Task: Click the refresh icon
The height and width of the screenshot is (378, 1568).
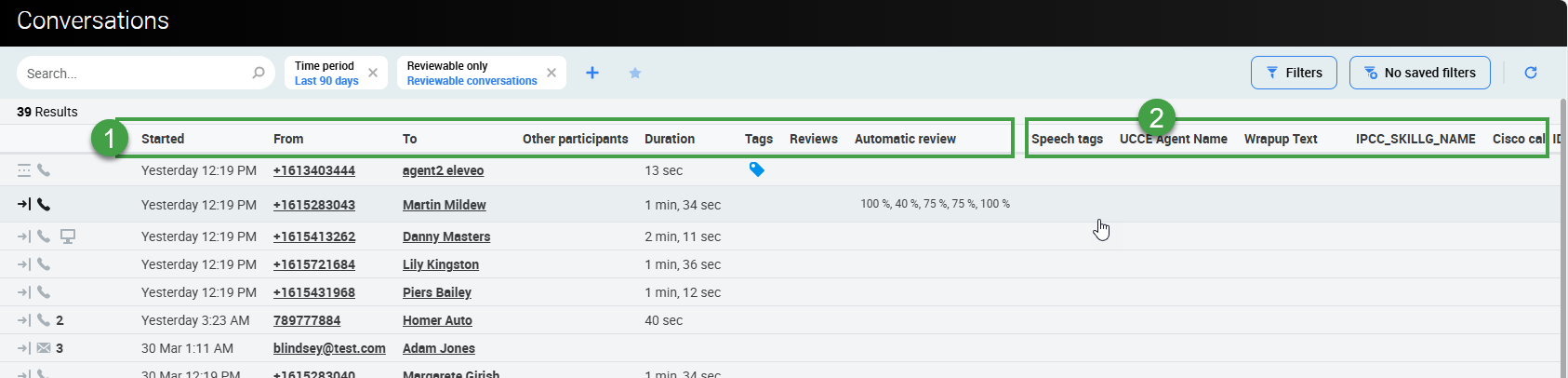Action: tap(1531, 73)
